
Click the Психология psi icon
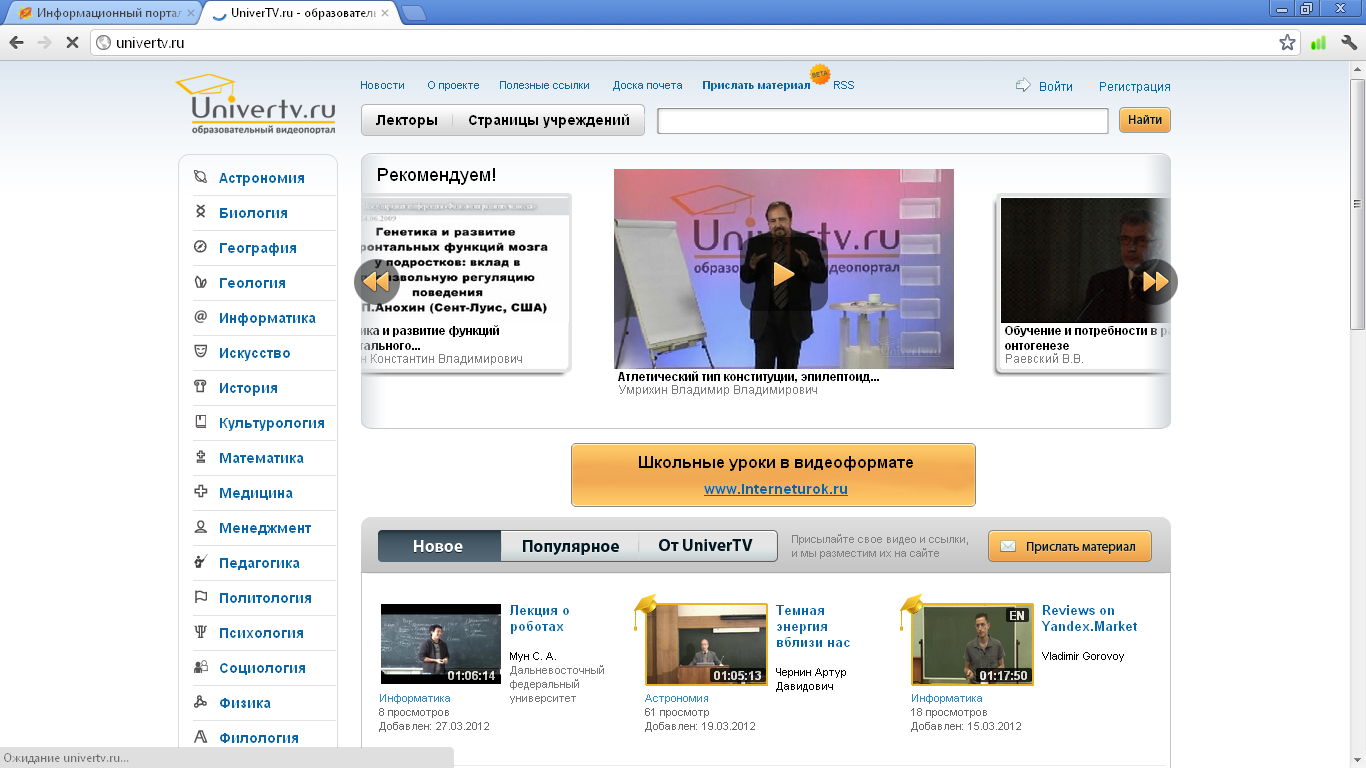200,633
